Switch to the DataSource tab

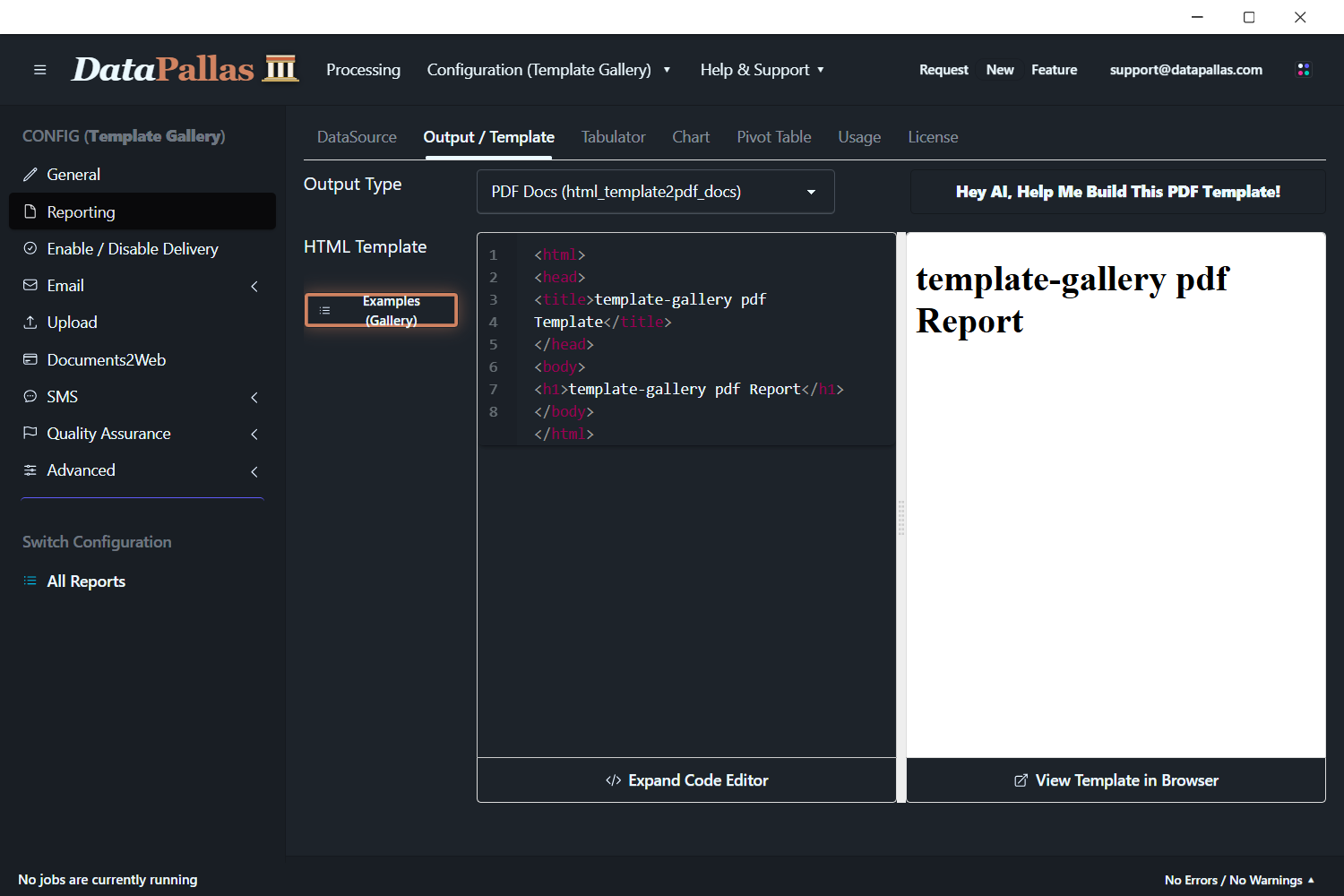[357, 137]
